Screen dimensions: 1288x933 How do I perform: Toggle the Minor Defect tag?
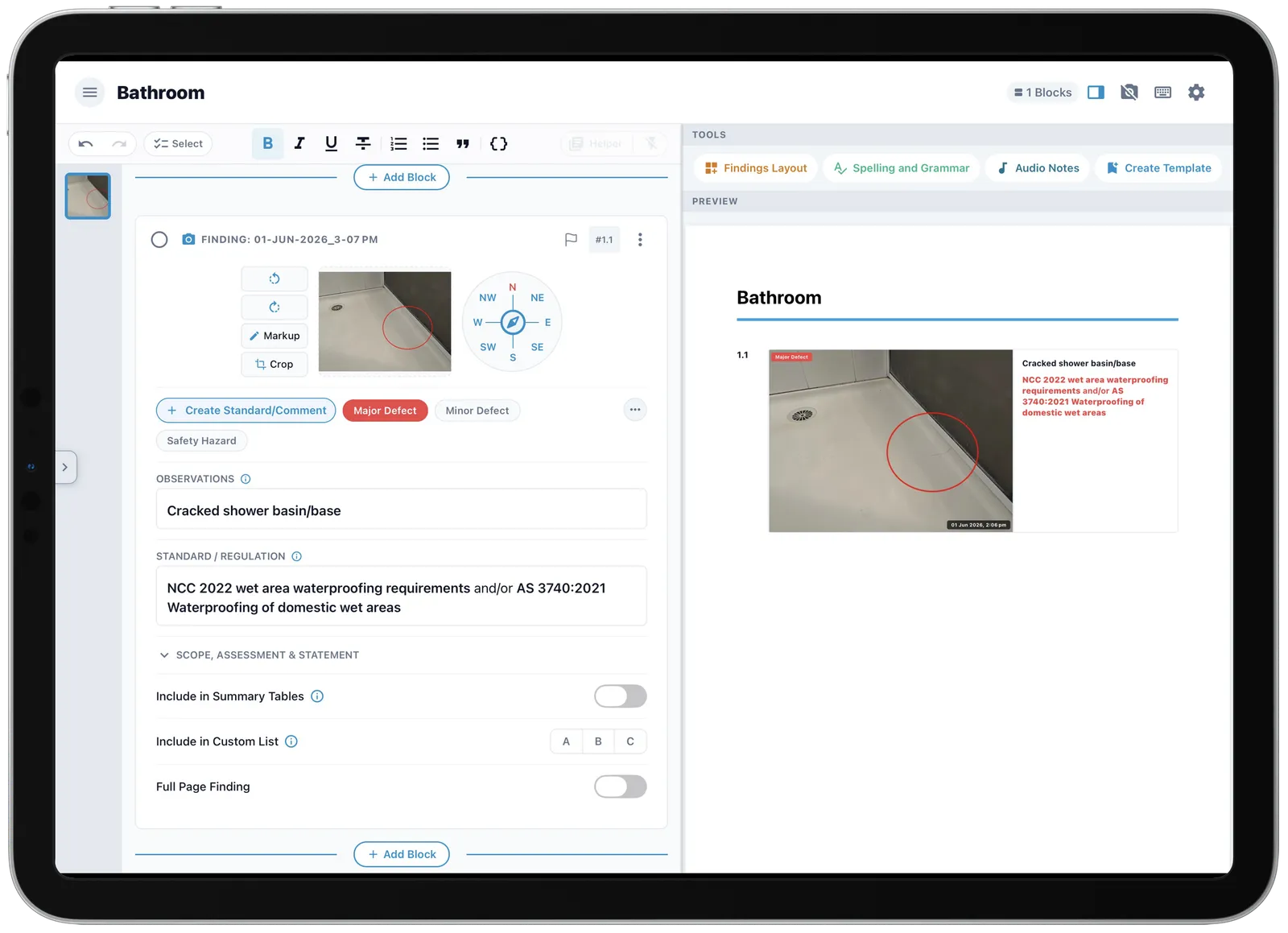[477, 411]
